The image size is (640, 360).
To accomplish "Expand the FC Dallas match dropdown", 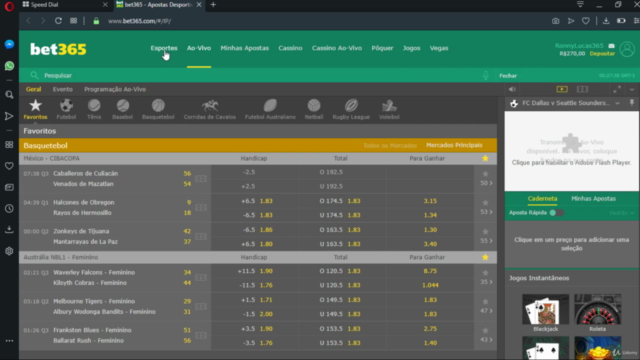I will [617, 103].
